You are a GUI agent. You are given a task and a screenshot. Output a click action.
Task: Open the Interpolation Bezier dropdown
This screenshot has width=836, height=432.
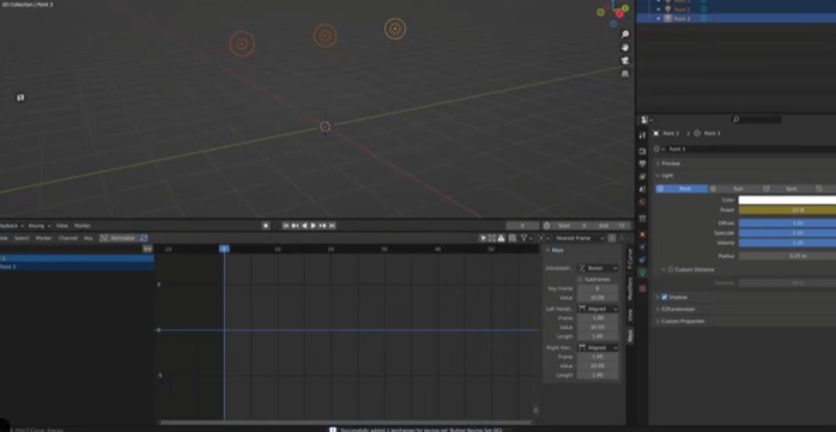coord(597,268)
